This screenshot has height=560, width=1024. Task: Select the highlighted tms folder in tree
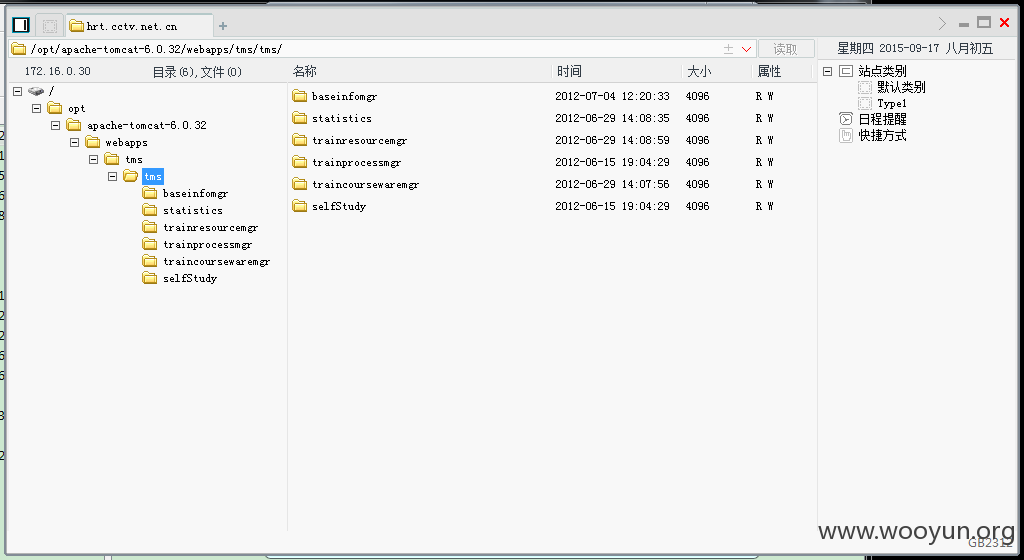click(153, 176)
